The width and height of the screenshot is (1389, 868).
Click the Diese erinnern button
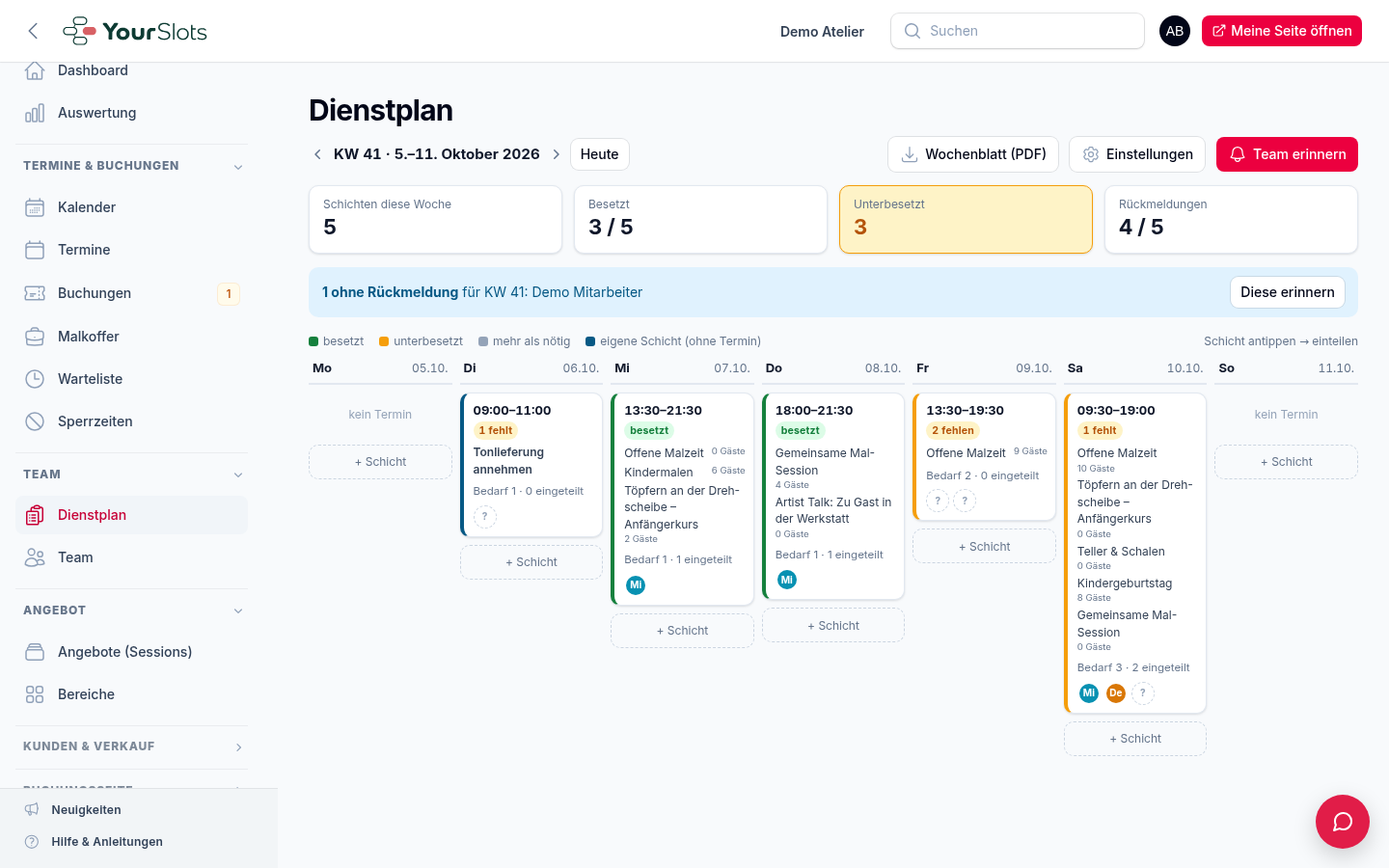[1288, 292]
